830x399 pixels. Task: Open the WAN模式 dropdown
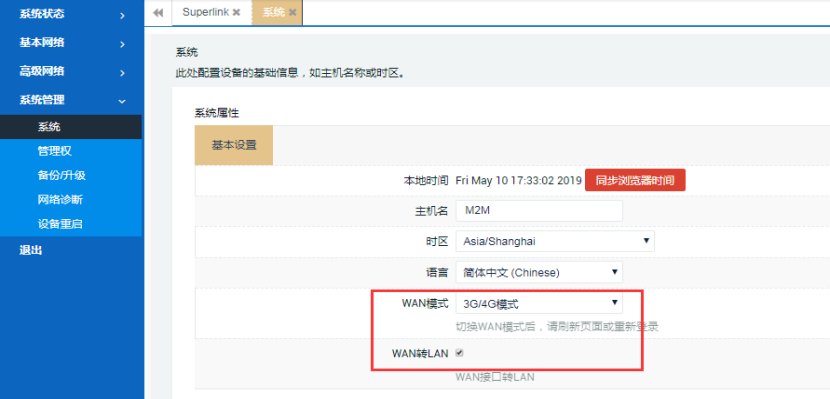[539, 303]
